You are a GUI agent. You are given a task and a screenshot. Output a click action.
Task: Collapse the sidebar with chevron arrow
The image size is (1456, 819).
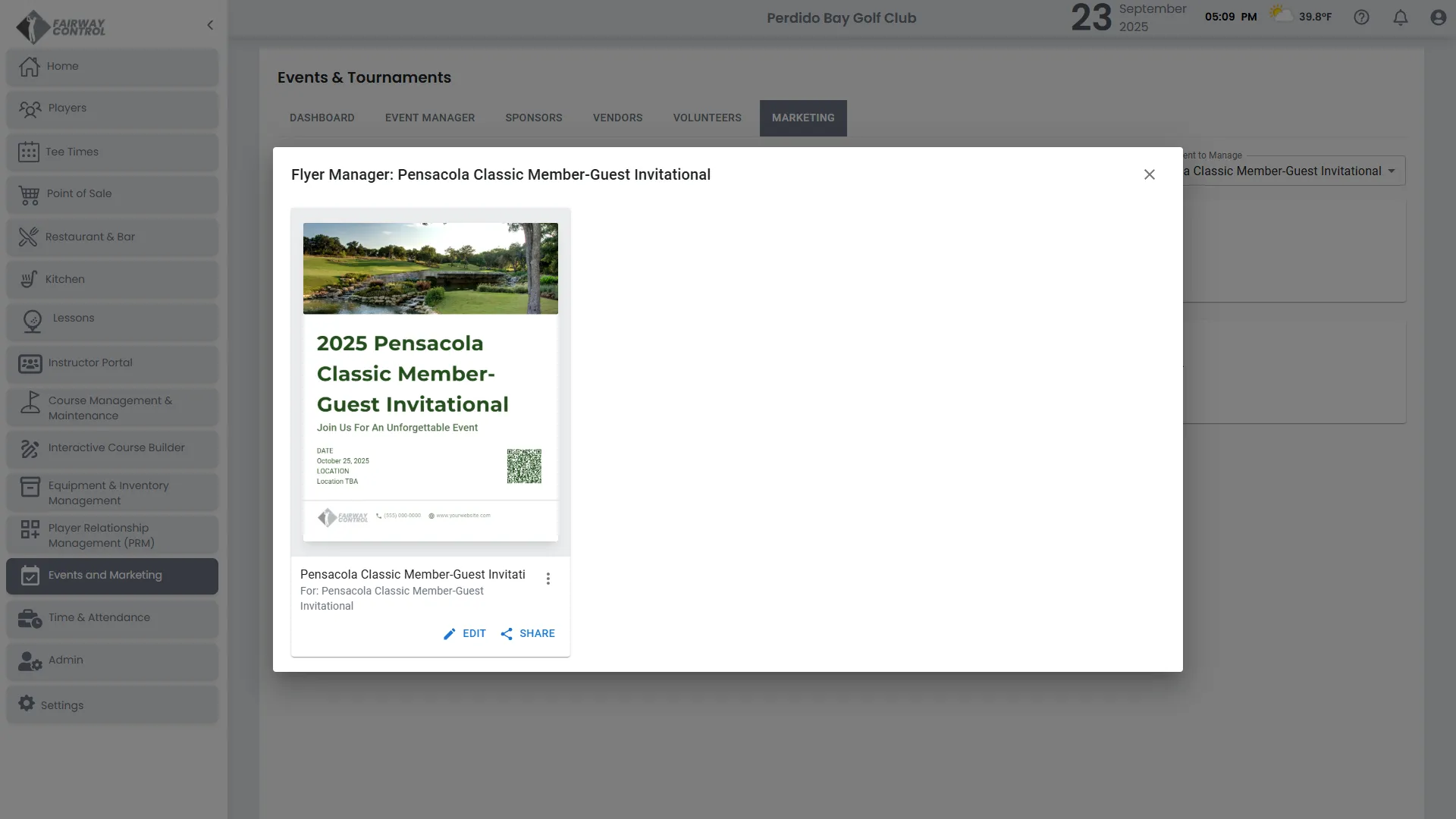point(210,25)
